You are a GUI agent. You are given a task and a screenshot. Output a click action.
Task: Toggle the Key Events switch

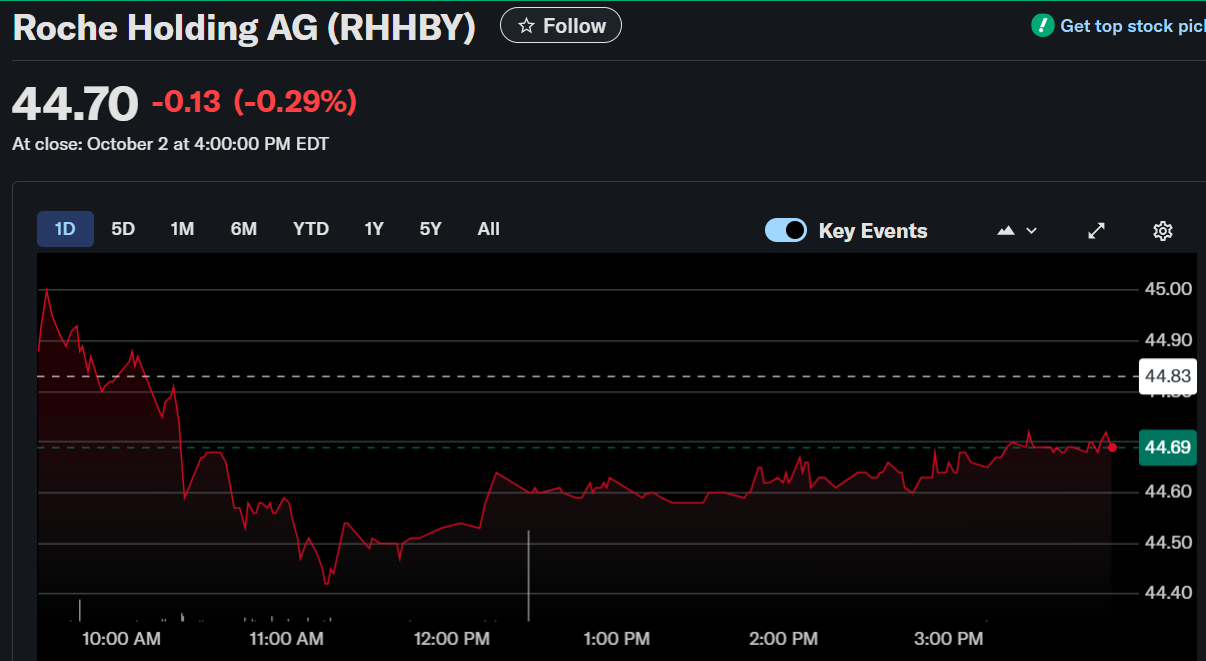coord(786,231)
